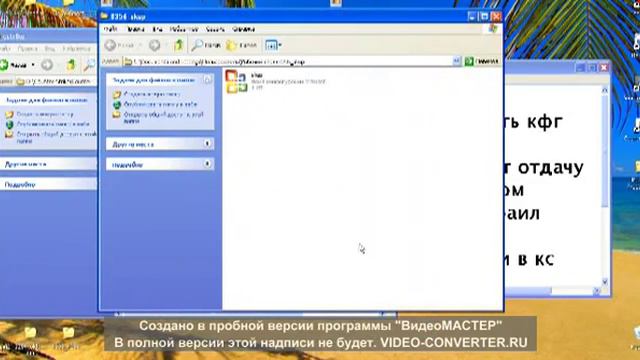Click the text 'в кс' in right text window
Image resolution: width=640 pixels, height=360 pixels.
536,259
